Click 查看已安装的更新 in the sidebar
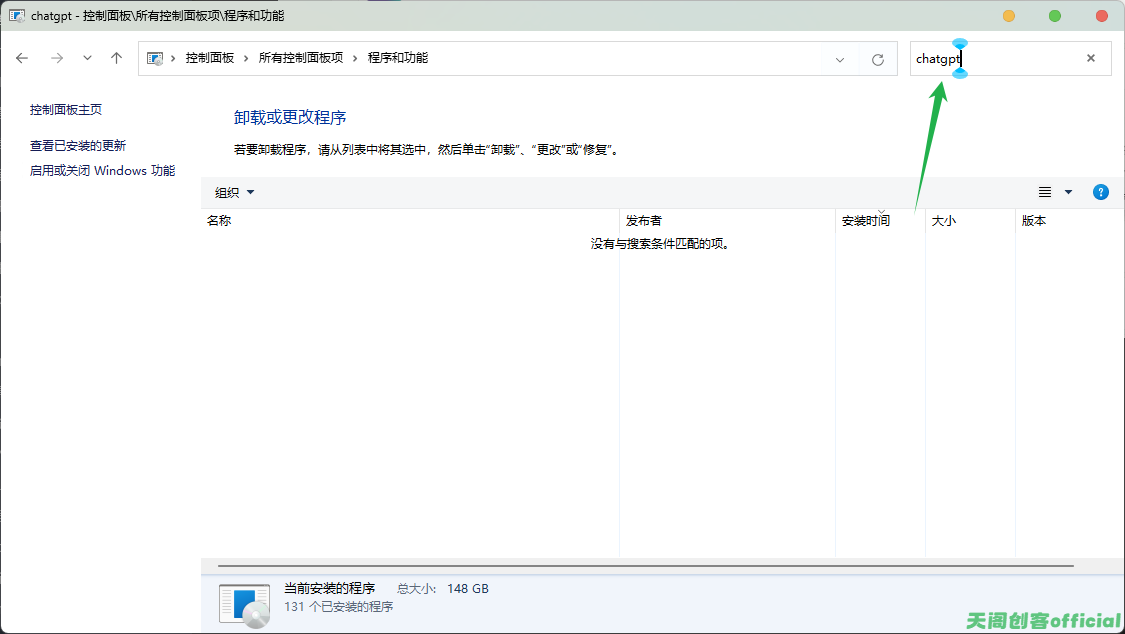 pyautogui.click(x=77, y=144)
